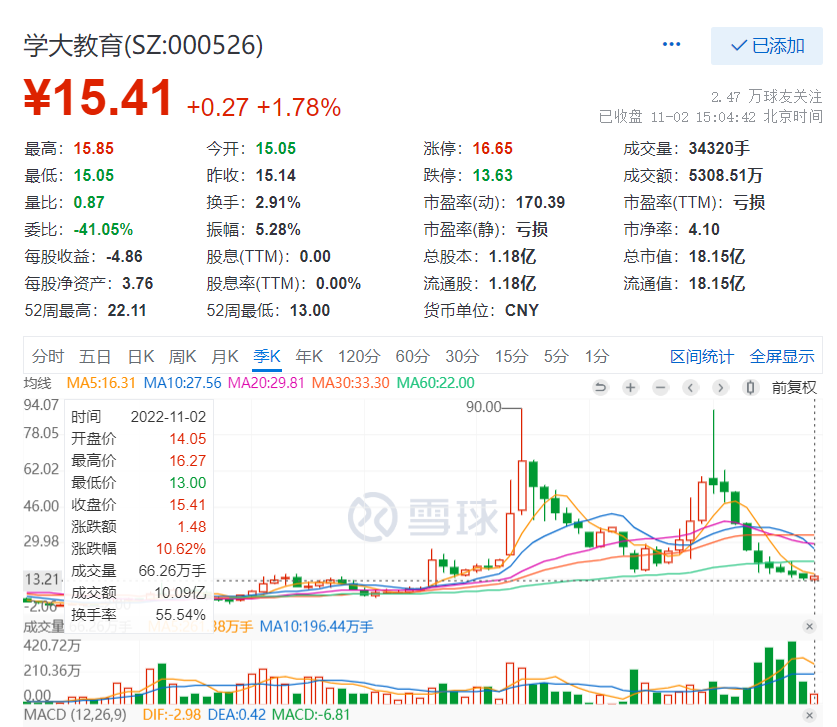The width and height of the screenshot is (837, 727).
Task: Switch to the 周K tab
Action: (x=183, y=356)
